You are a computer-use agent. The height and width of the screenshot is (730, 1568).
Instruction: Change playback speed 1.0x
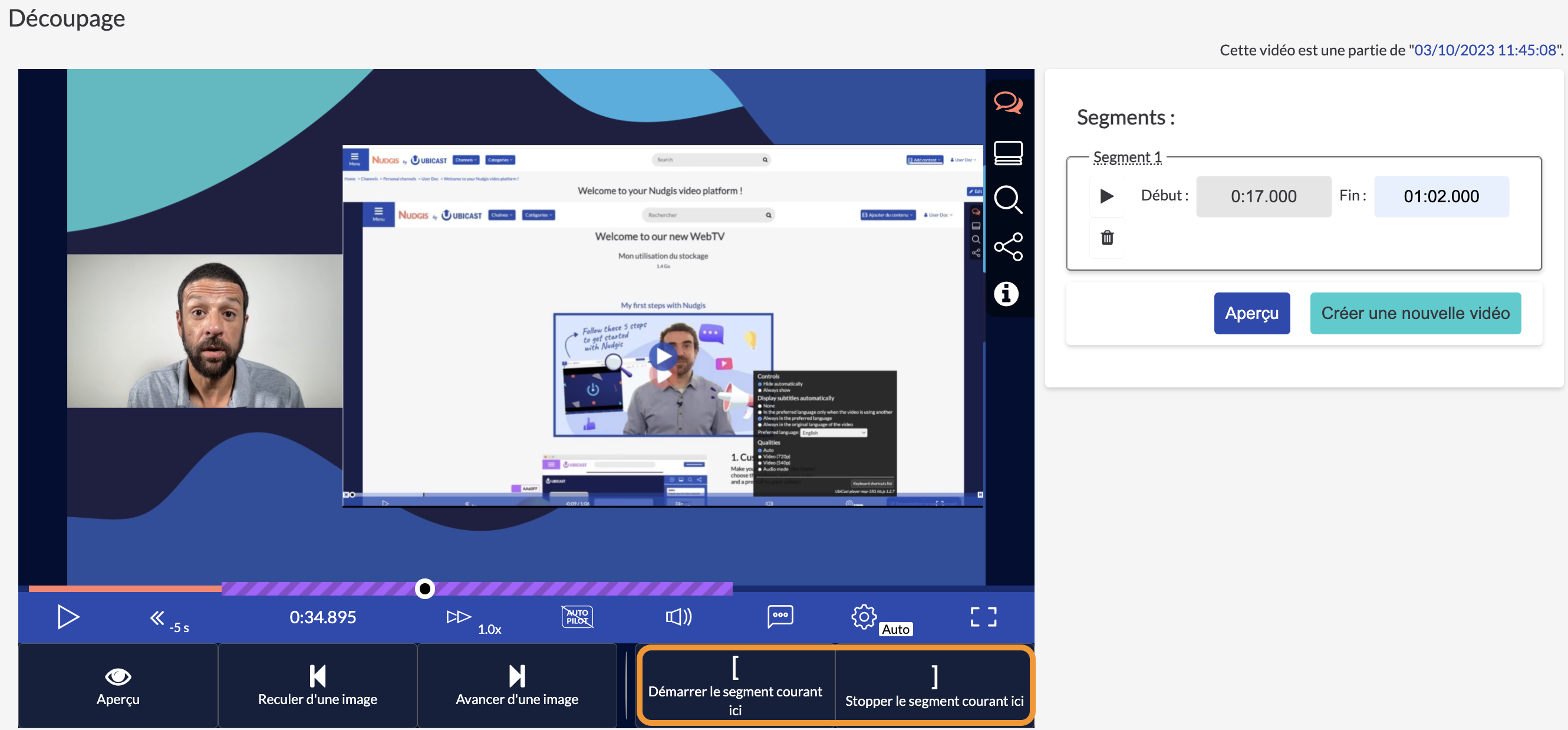(x=473, y=620)
